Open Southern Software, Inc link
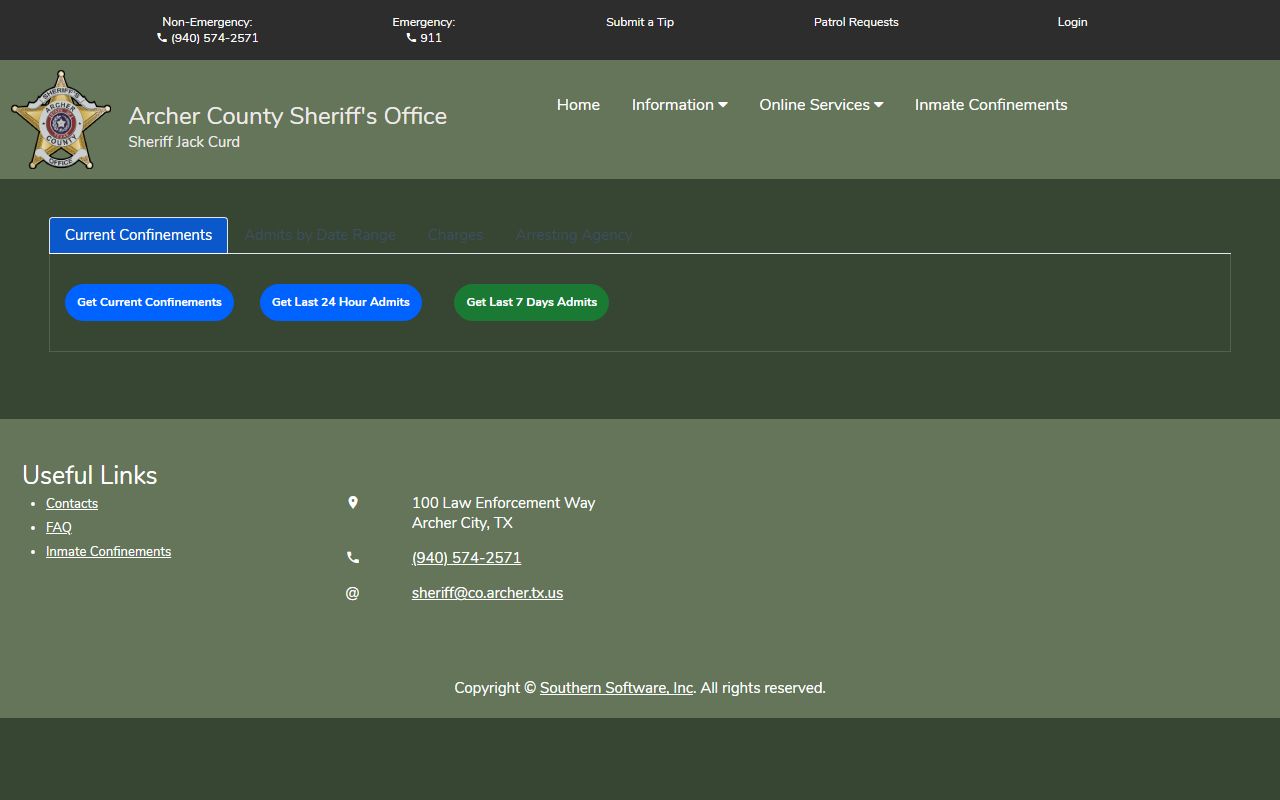Viewport: 1280px width, 800px height. (617, 688)
